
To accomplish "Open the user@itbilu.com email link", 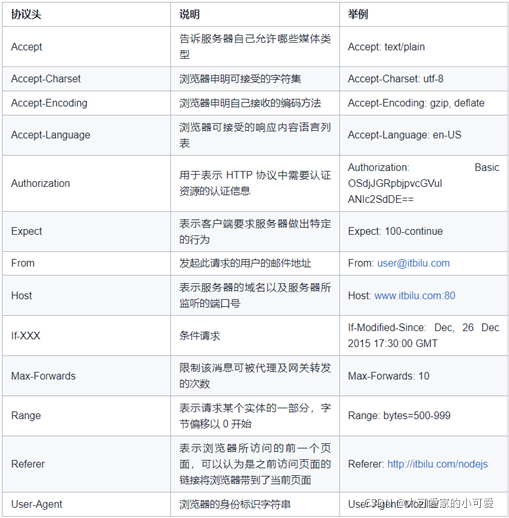I will pos(413,263).
